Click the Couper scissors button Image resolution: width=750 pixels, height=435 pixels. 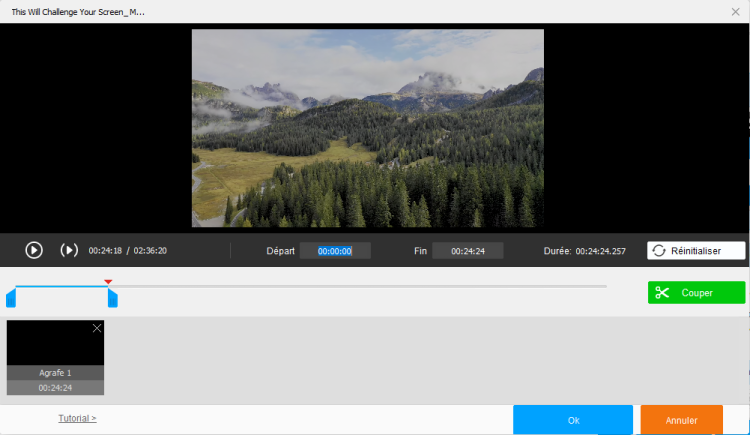tap(696, 293)
